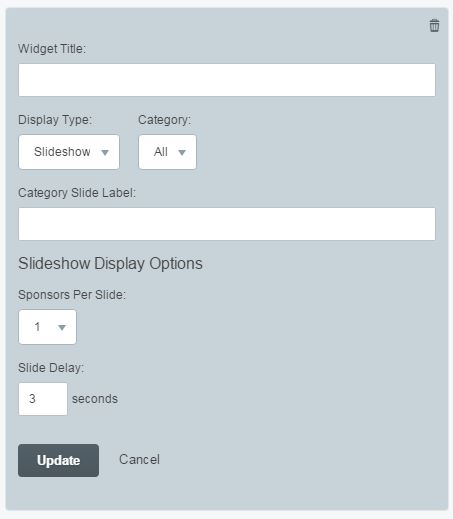Viewport: 453px width, 519px height.
Task: Click the Sponsors Per Slide label
Action: 72,295
